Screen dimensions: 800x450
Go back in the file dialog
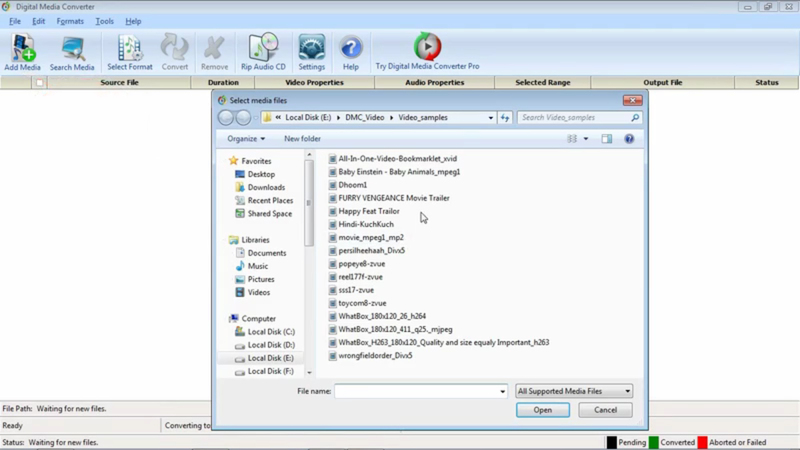point(226,118)
